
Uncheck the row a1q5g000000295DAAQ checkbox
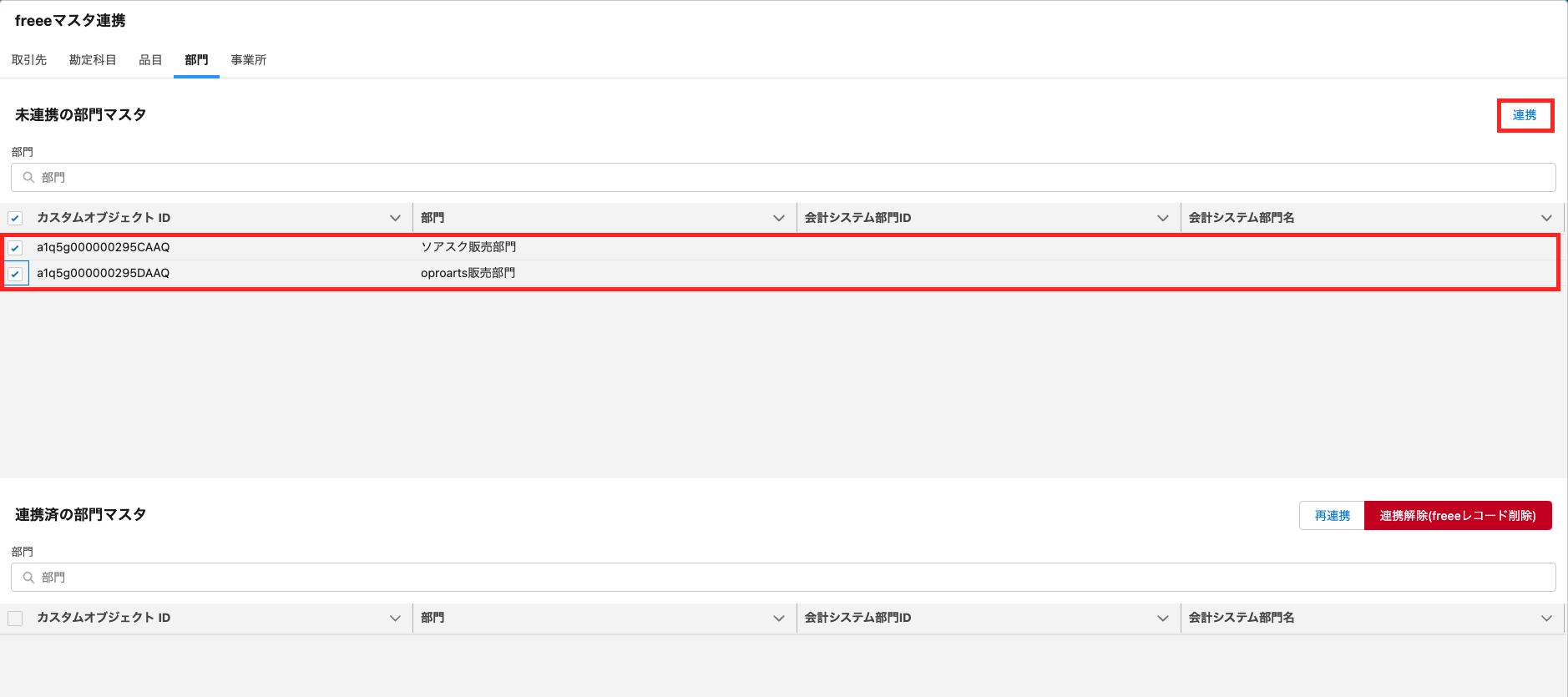pos(15,274)
